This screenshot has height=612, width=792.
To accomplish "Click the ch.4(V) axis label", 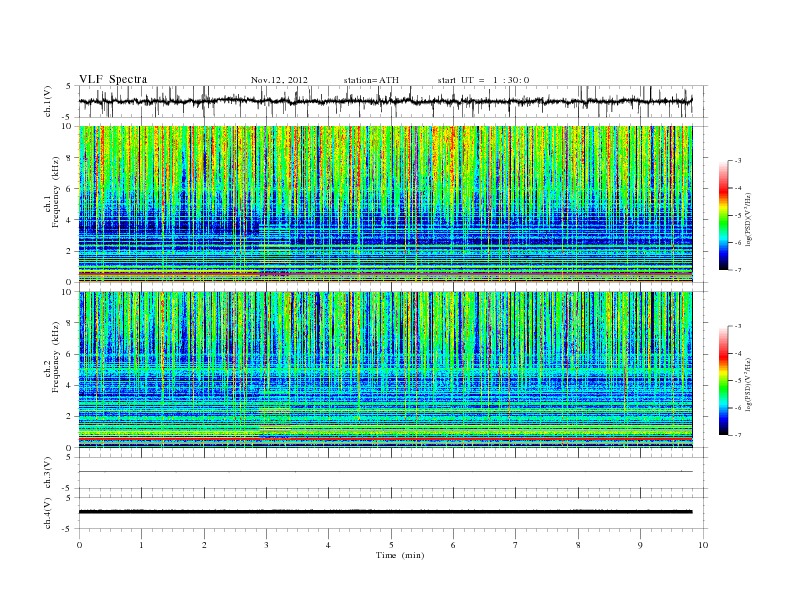I will (48, 513).
